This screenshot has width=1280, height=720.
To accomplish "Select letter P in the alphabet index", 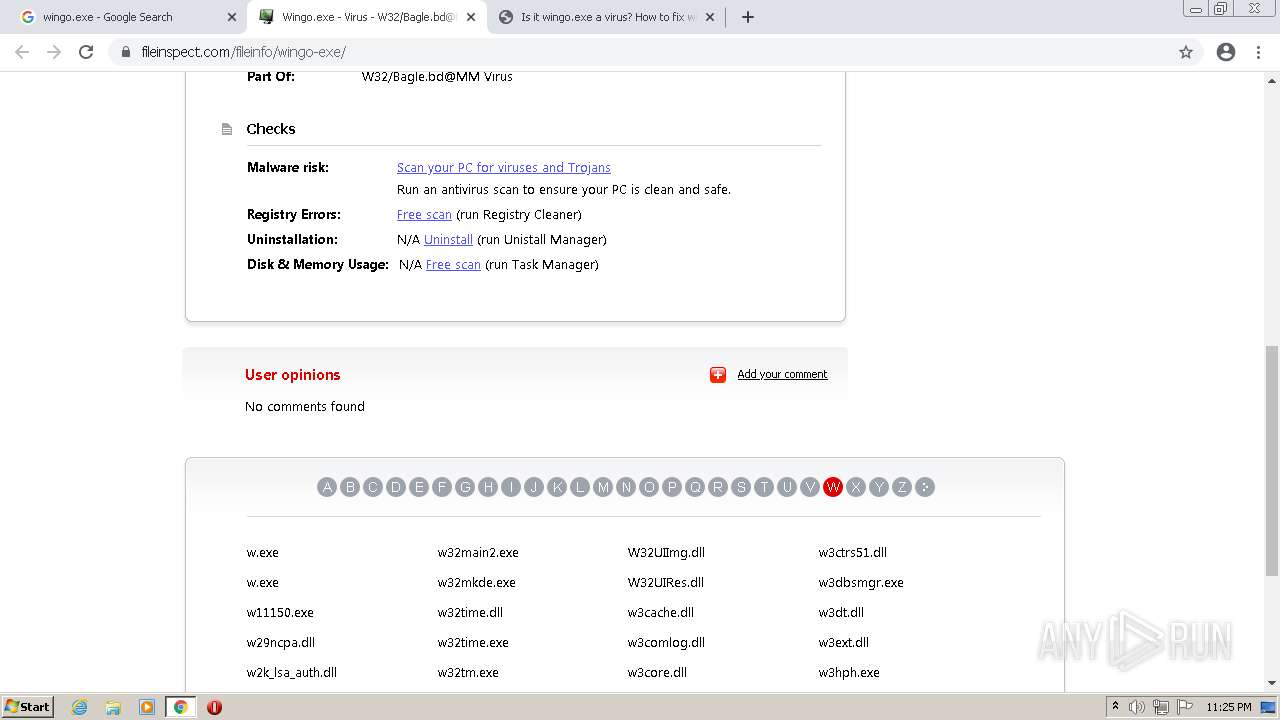I will (672, 487).
